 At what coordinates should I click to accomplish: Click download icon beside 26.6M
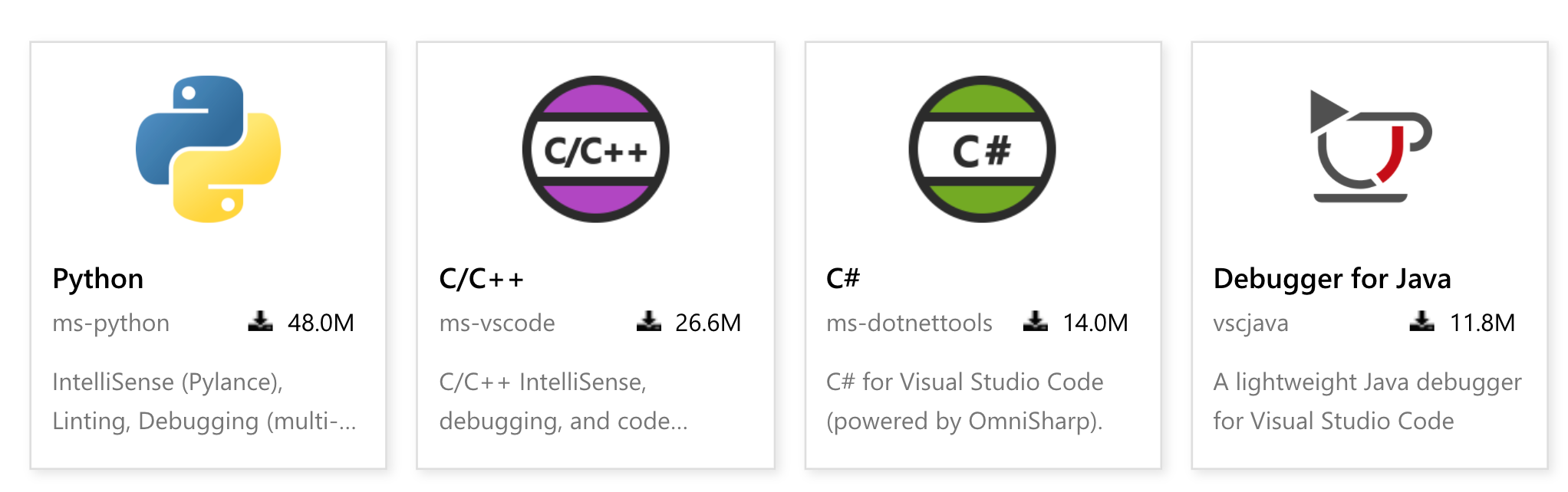click(x=649, y=321)
